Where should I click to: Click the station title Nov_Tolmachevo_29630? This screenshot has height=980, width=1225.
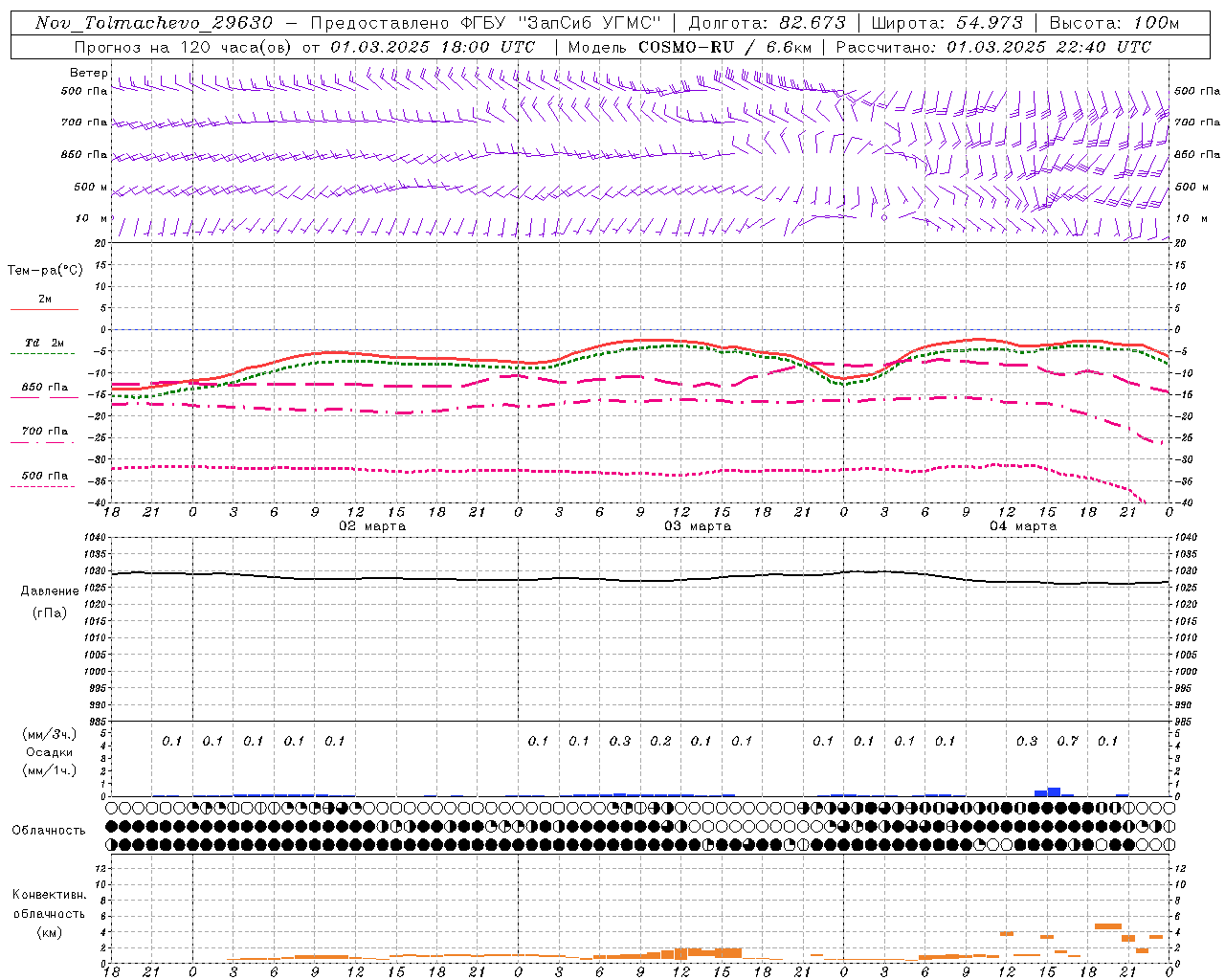pos(154,23)
